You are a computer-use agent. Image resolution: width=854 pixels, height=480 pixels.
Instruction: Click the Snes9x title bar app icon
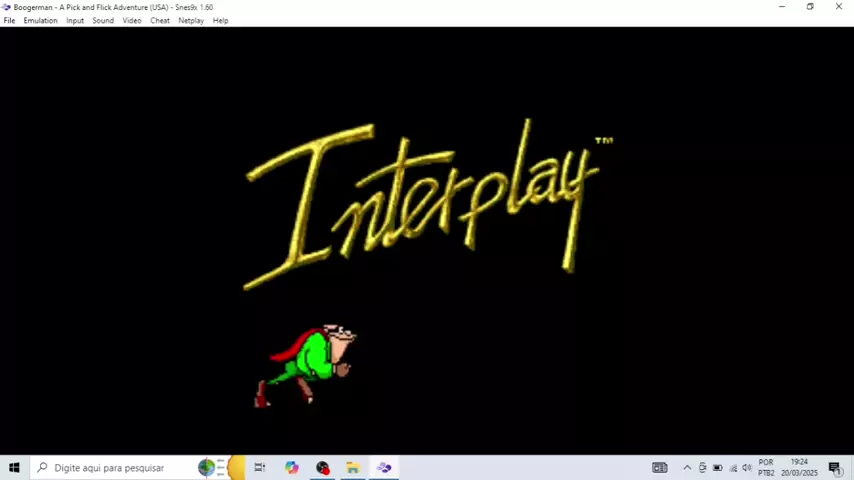(6, 7)
